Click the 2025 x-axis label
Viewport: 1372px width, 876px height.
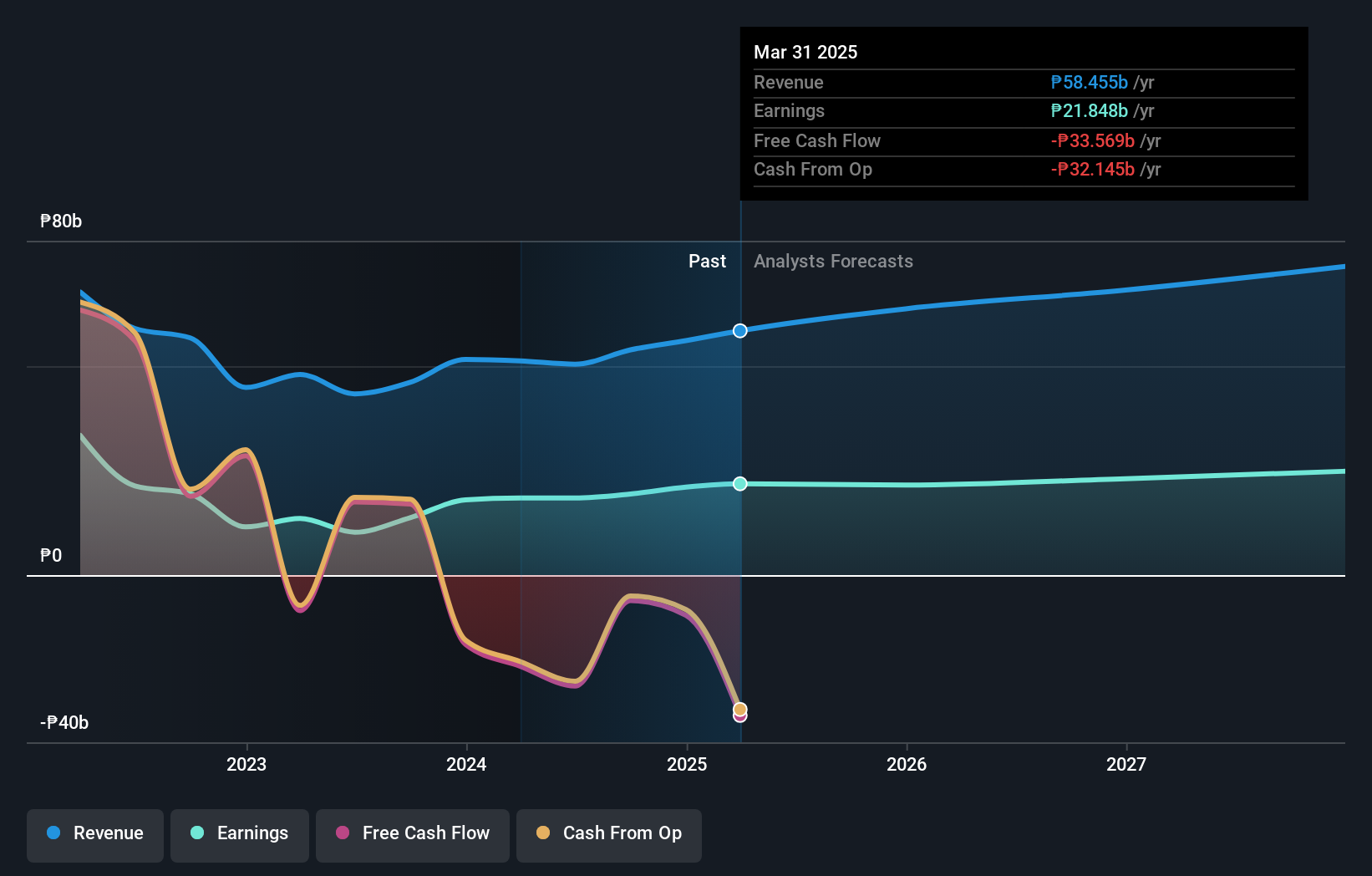click(687, 764)
